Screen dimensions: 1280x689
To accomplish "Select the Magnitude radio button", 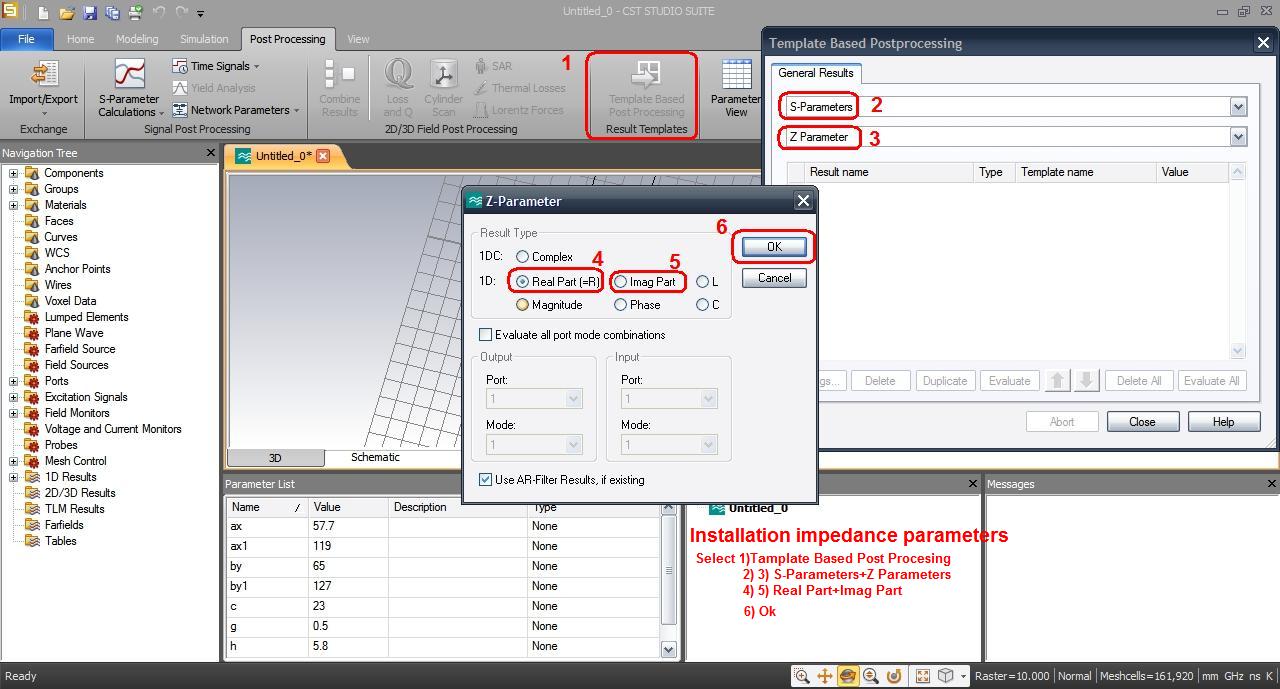I will click(522, 305).
